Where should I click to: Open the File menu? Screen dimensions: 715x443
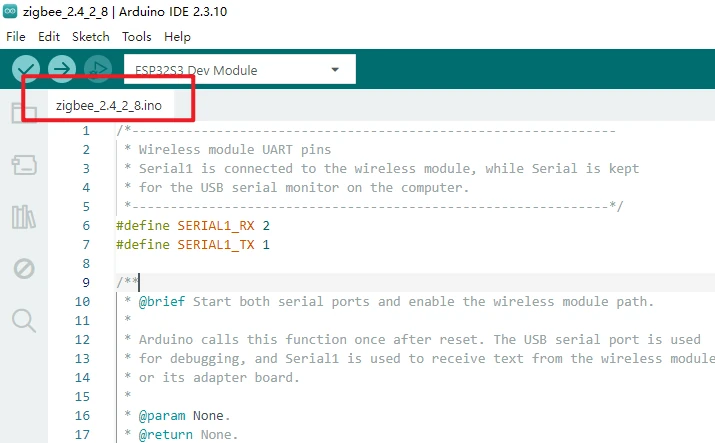coord(16,36)
